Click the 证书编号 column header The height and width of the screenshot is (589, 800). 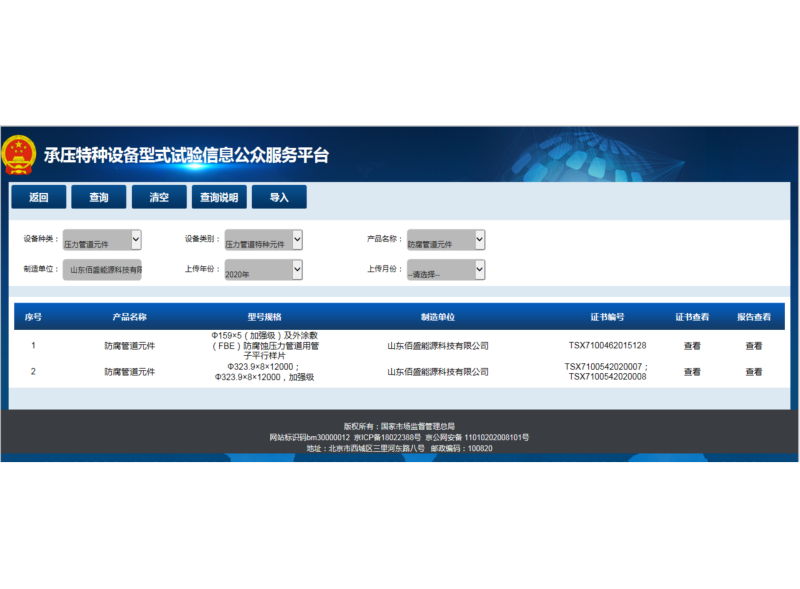pos(607,317)
